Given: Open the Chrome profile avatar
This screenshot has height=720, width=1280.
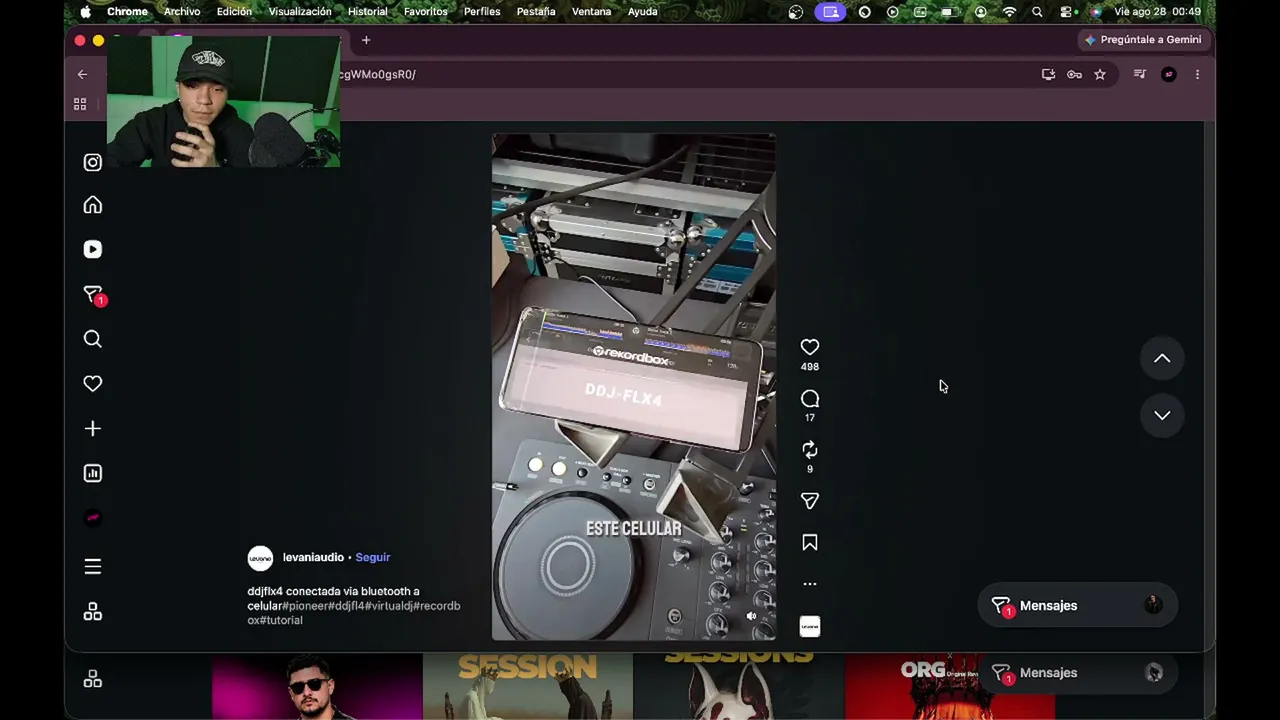Looking at the screenshot, I should click(x=1169, y=74).
